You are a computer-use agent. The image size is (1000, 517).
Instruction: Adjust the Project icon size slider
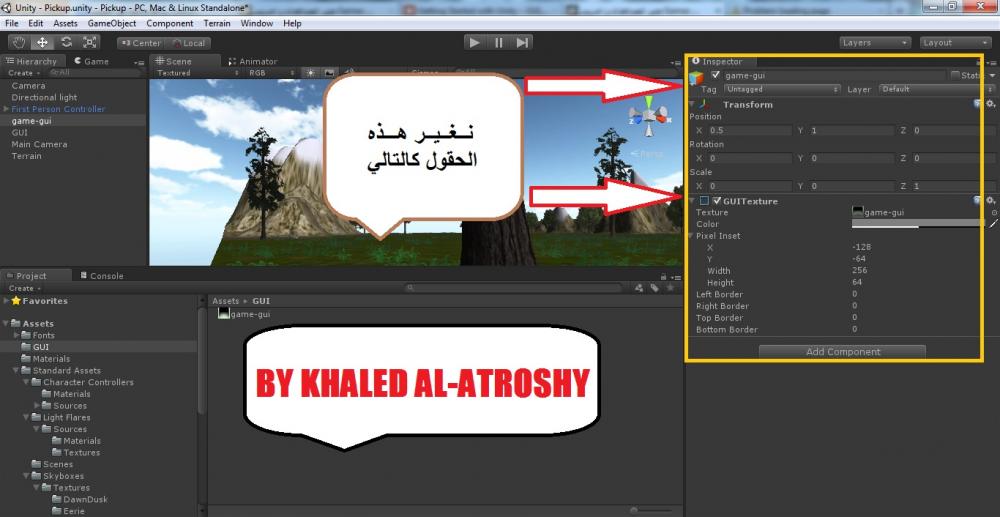coord(653,510)
